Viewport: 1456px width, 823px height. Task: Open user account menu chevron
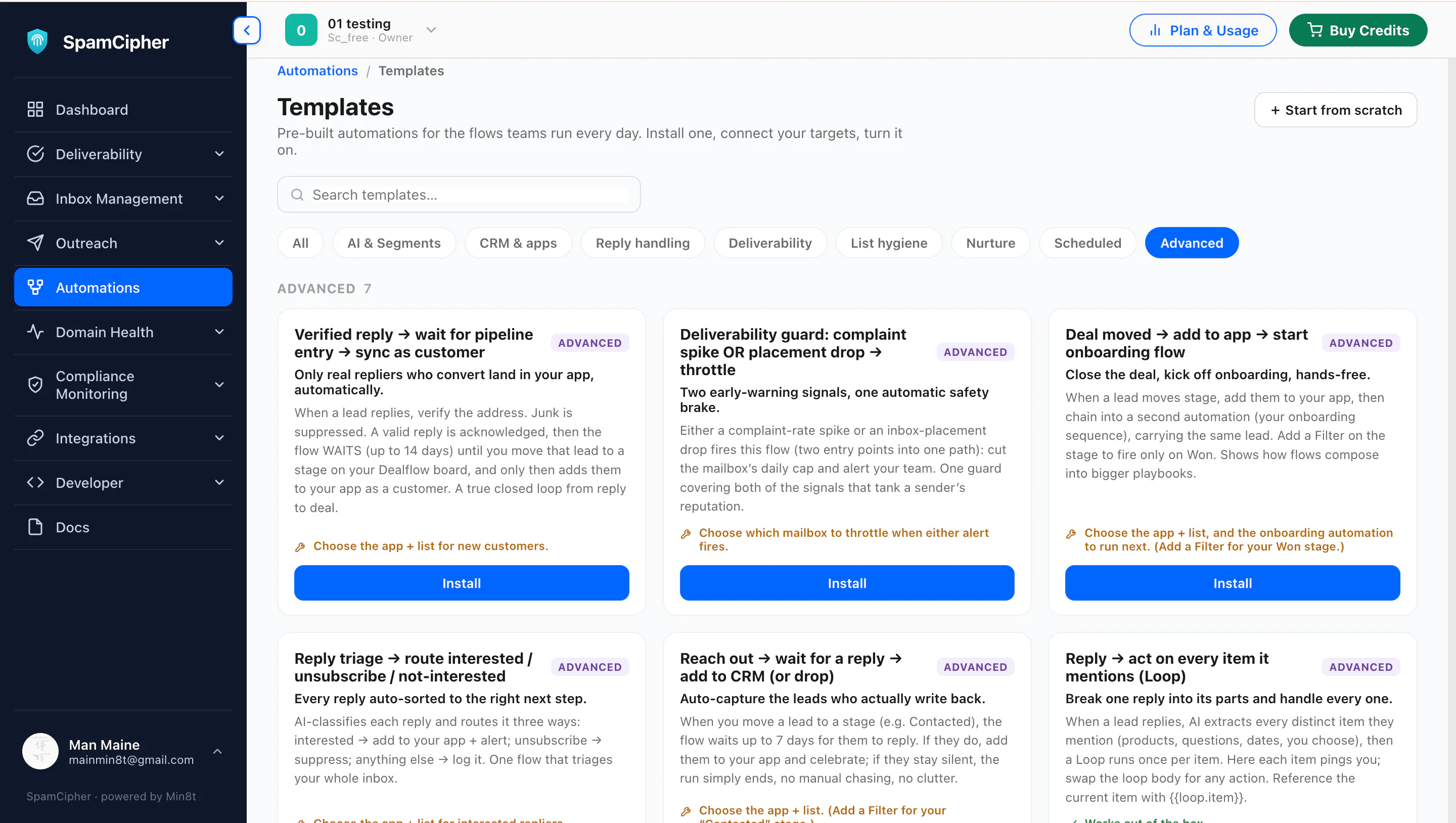pos(217,752)
